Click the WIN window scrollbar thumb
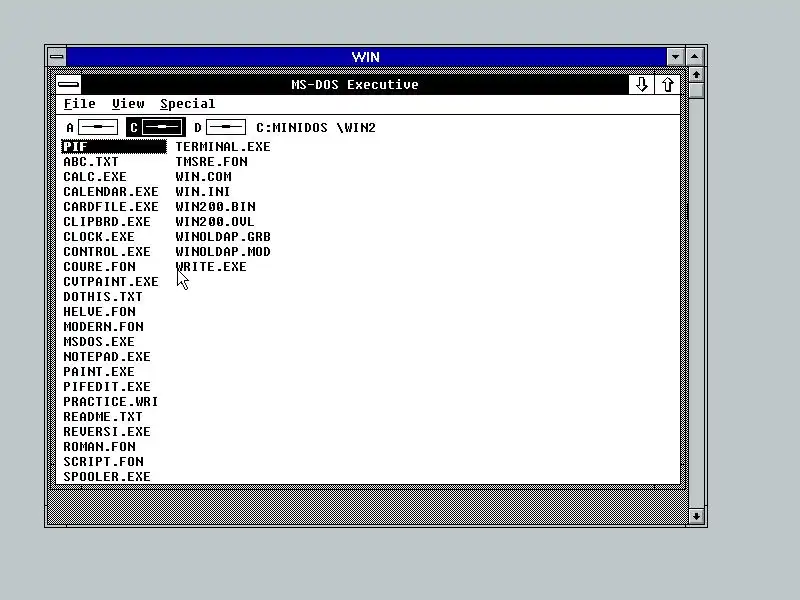Screen dimensions: 800x600 point(696,90)
